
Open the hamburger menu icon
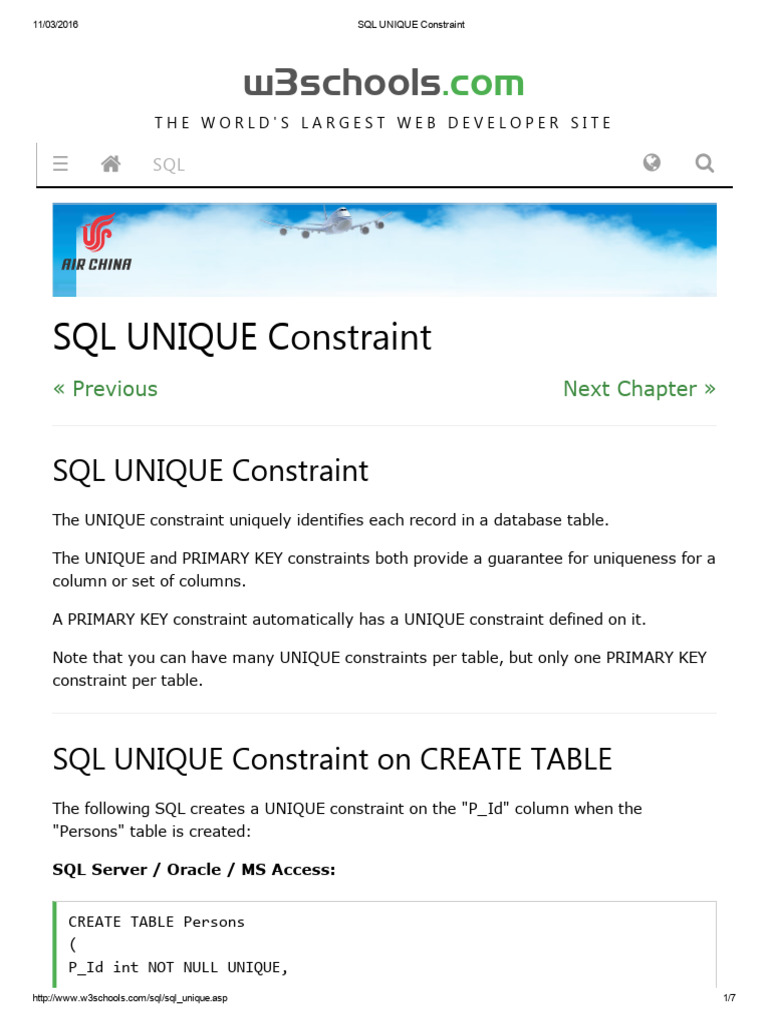(60, 164)
